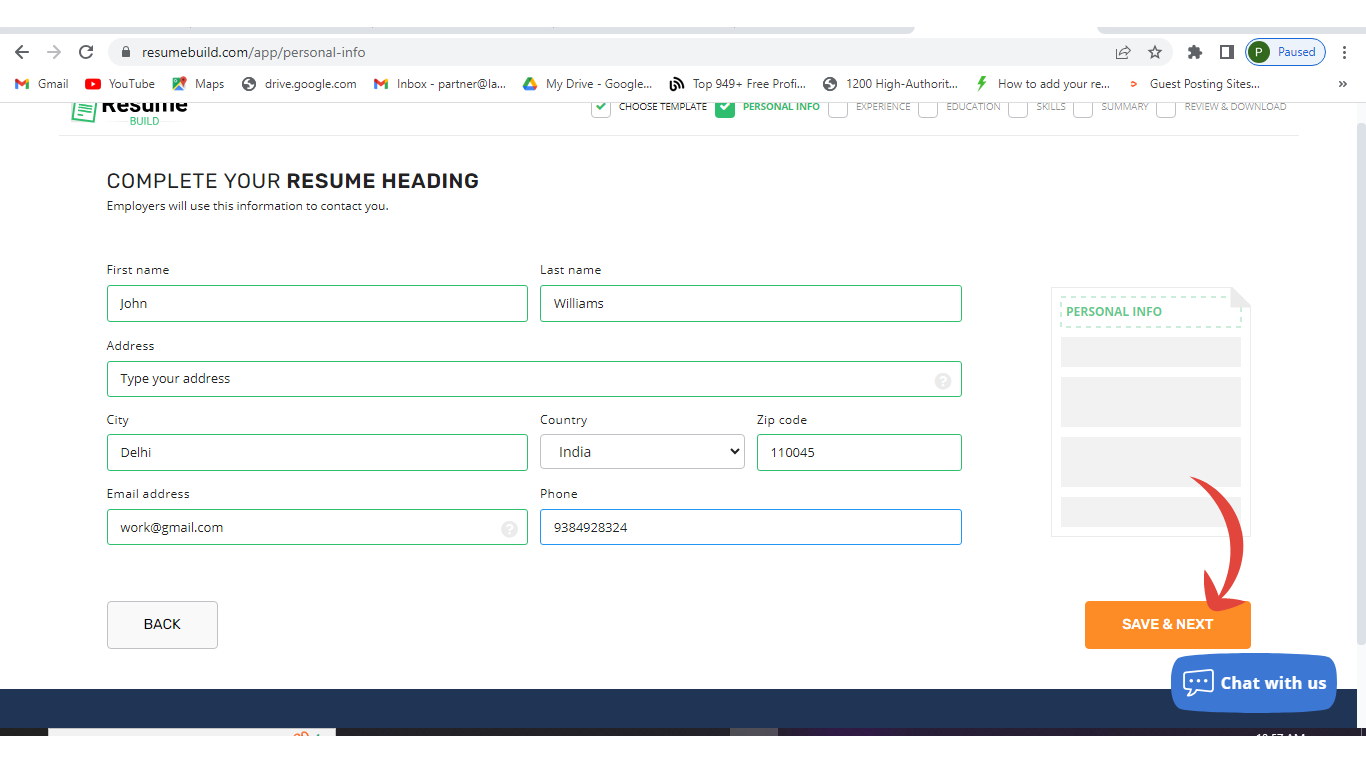
Task: Open the Country dropdown showing India
Action: [642, 452]
